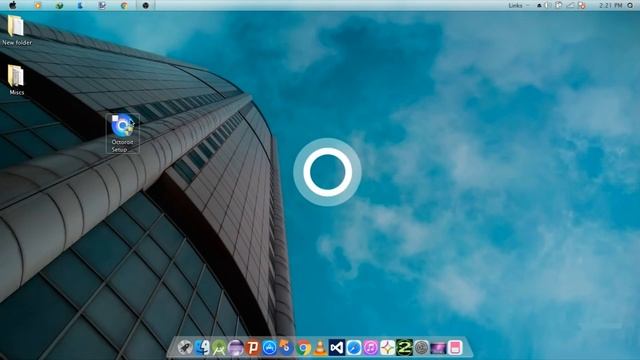Open the App Store dock icon
The image size is (640, 360).
tap(269, 348)
